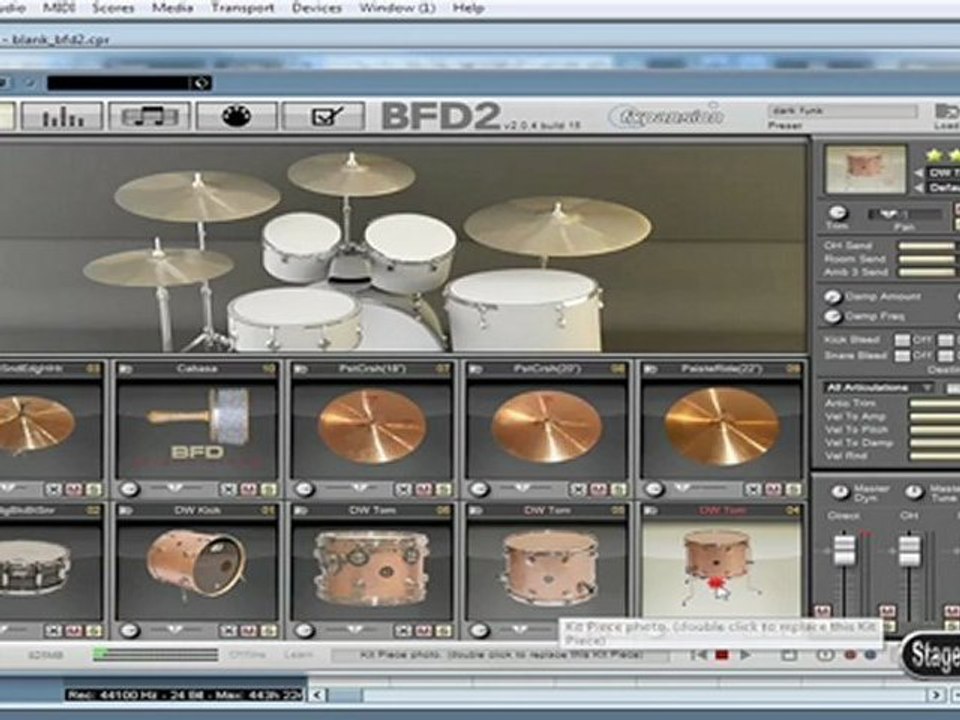This screenshot has height=720, width=960.
Task: Clear the PstCrsh(18") slot with its X button
Action: (x=403, y=489)
